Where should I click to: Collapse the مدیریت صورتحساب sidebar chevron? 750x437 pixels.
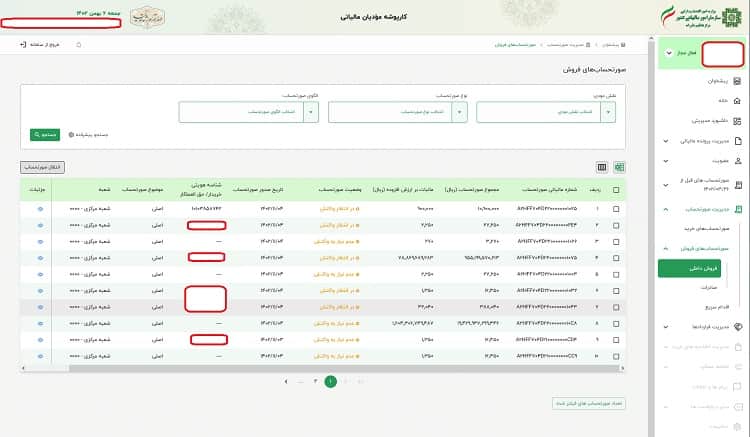[666, 209]
